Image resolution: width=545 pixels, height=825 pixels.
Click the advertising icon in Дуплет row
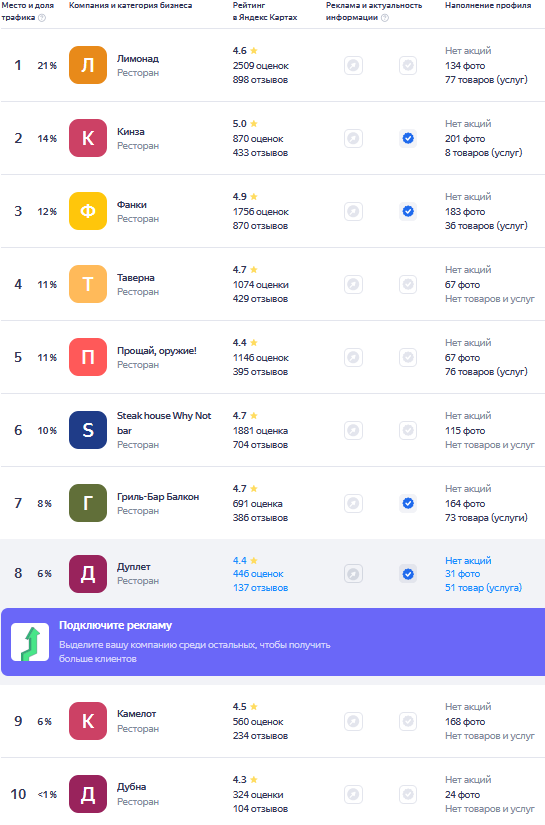tap(354, 574)
